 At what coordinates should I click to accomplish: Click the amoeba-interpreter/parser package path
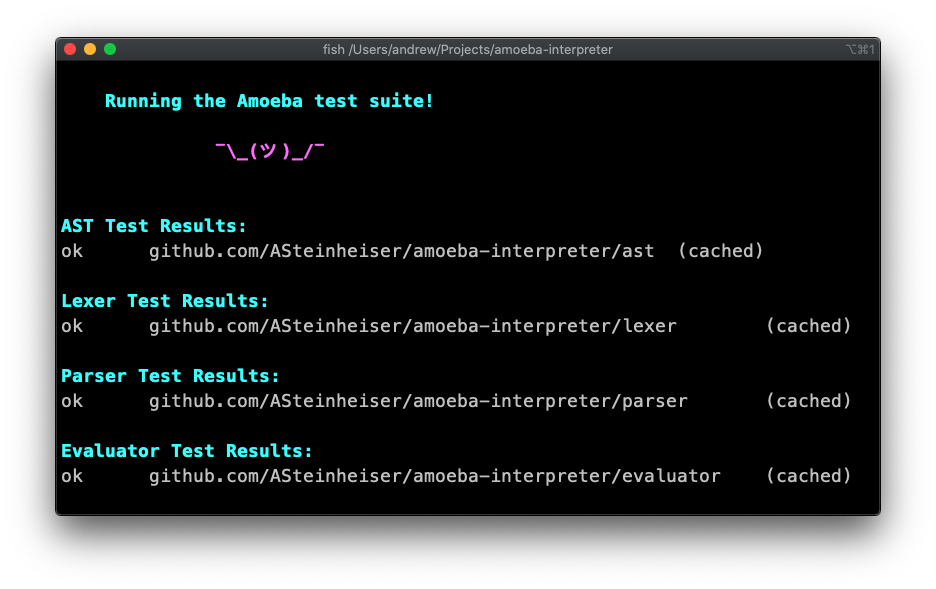[418, 401]
